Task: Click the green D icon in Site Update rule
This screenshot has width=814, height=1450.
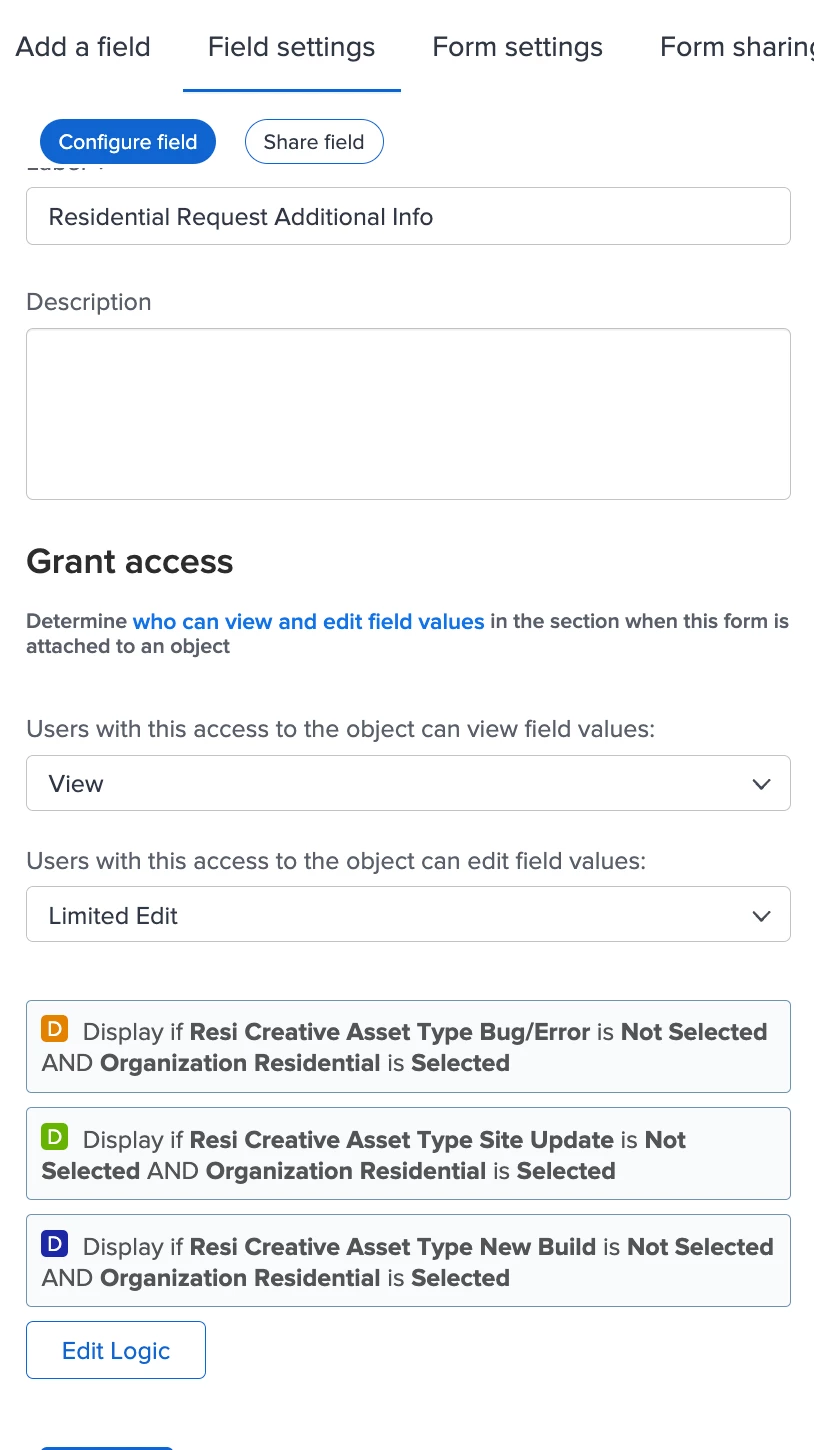Action: pos(54,1136)
